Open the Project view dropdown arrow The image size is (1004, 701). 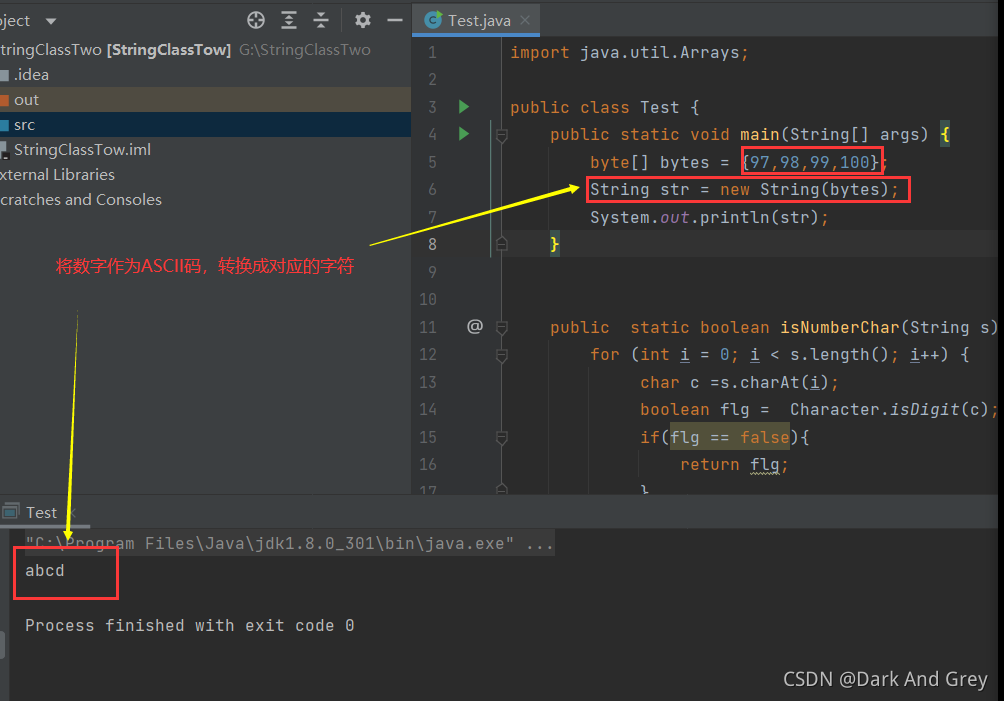click(x=51, y=21)
